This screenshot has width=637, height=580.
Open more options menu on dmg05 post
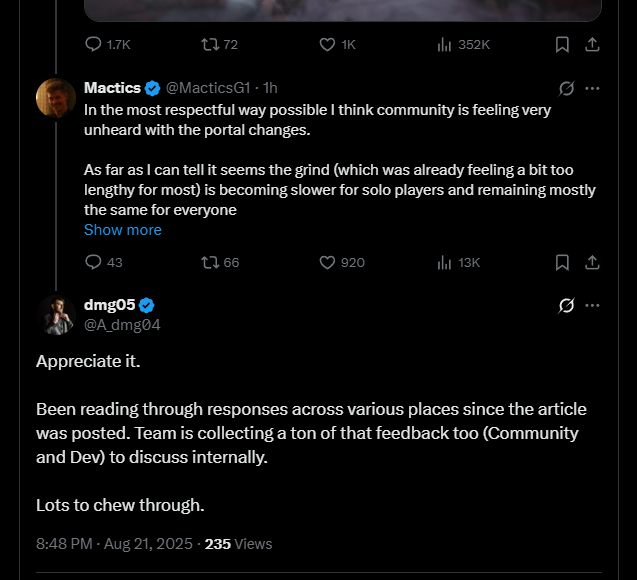click(x=592, y=305)
